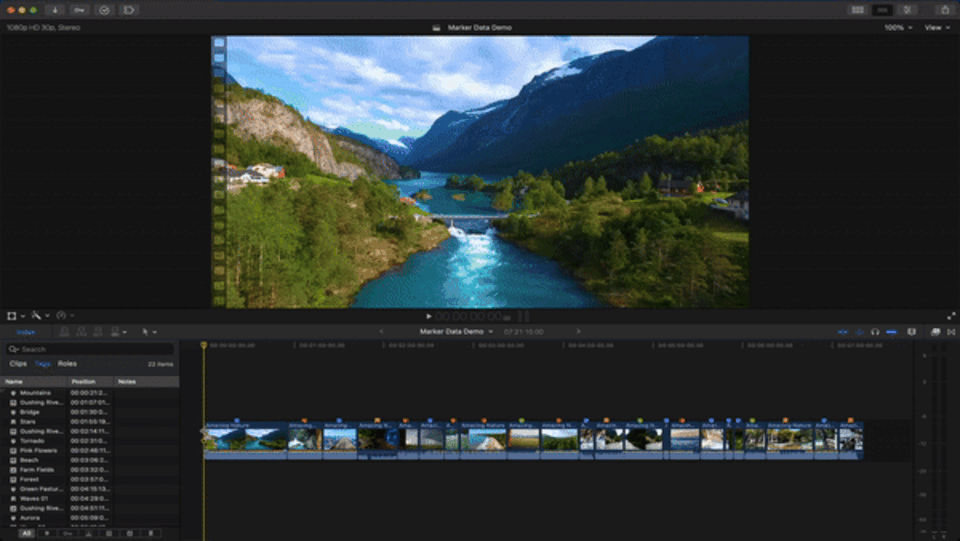Click the blue marker above first clip

click(236, 420)
